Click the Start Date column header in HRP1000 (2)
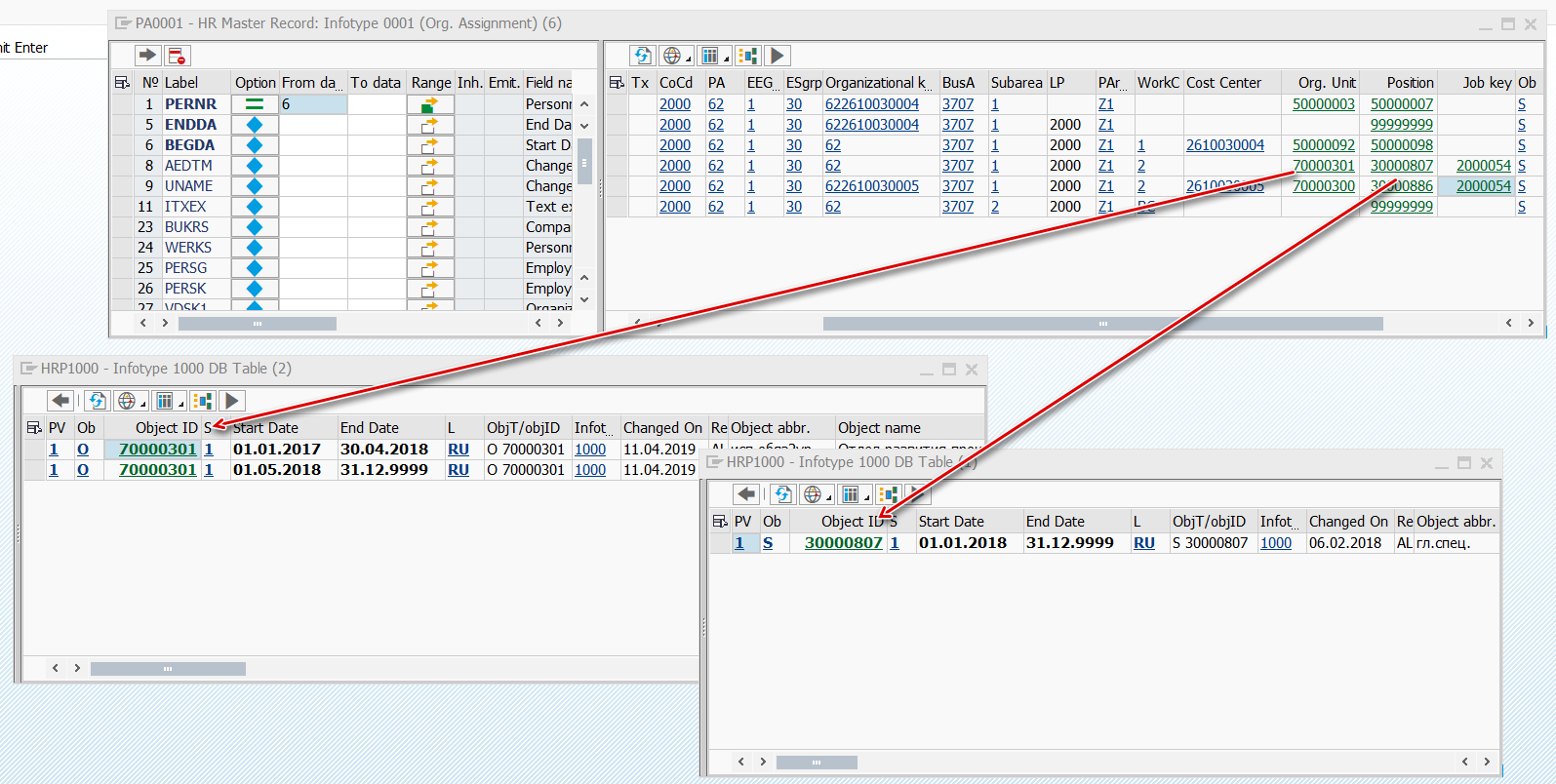This screenshot has width=1556, height=784. [283, 428]
